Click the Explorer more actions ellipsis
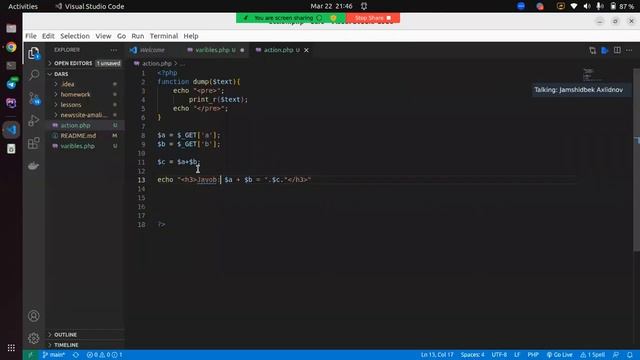This screenshot has height=360, width=640. tap(113, 50)
